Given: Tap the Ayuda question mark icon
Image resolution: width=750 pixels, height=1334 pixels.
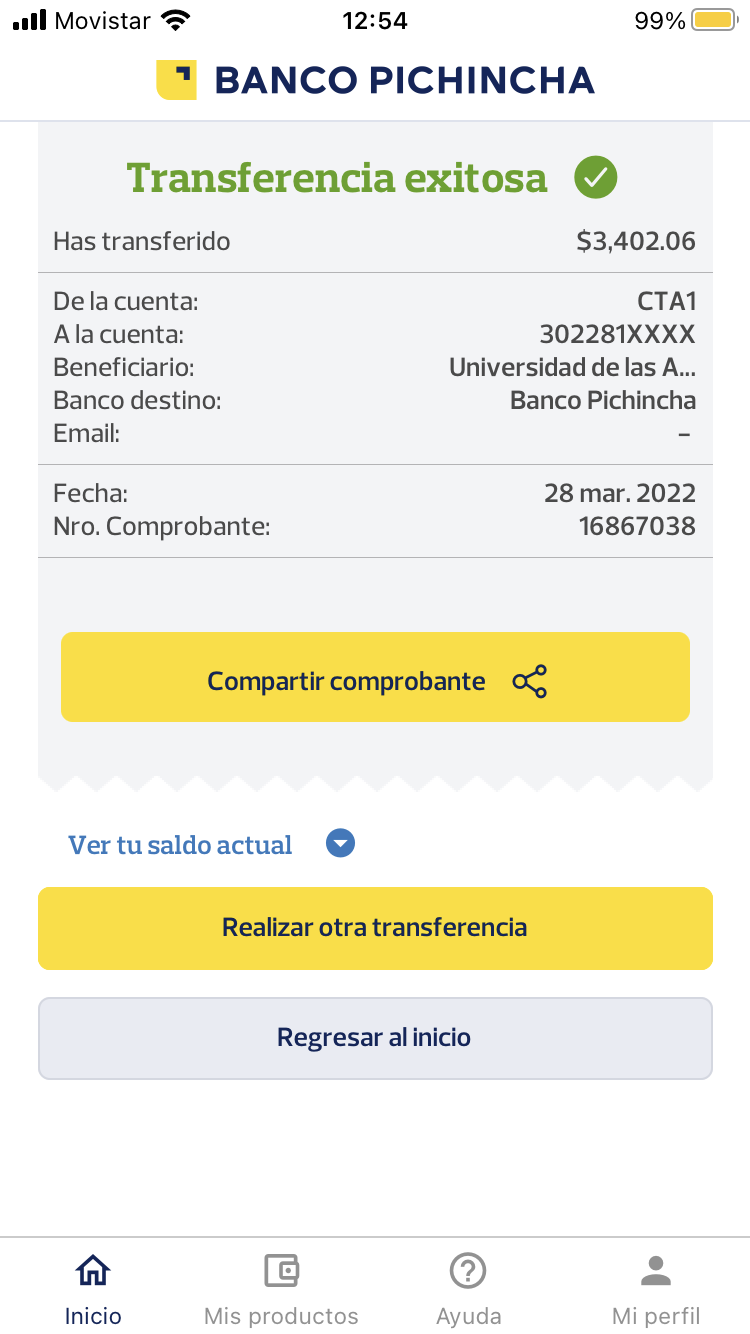Looking at the screenshot, I should coord(468,1271).
